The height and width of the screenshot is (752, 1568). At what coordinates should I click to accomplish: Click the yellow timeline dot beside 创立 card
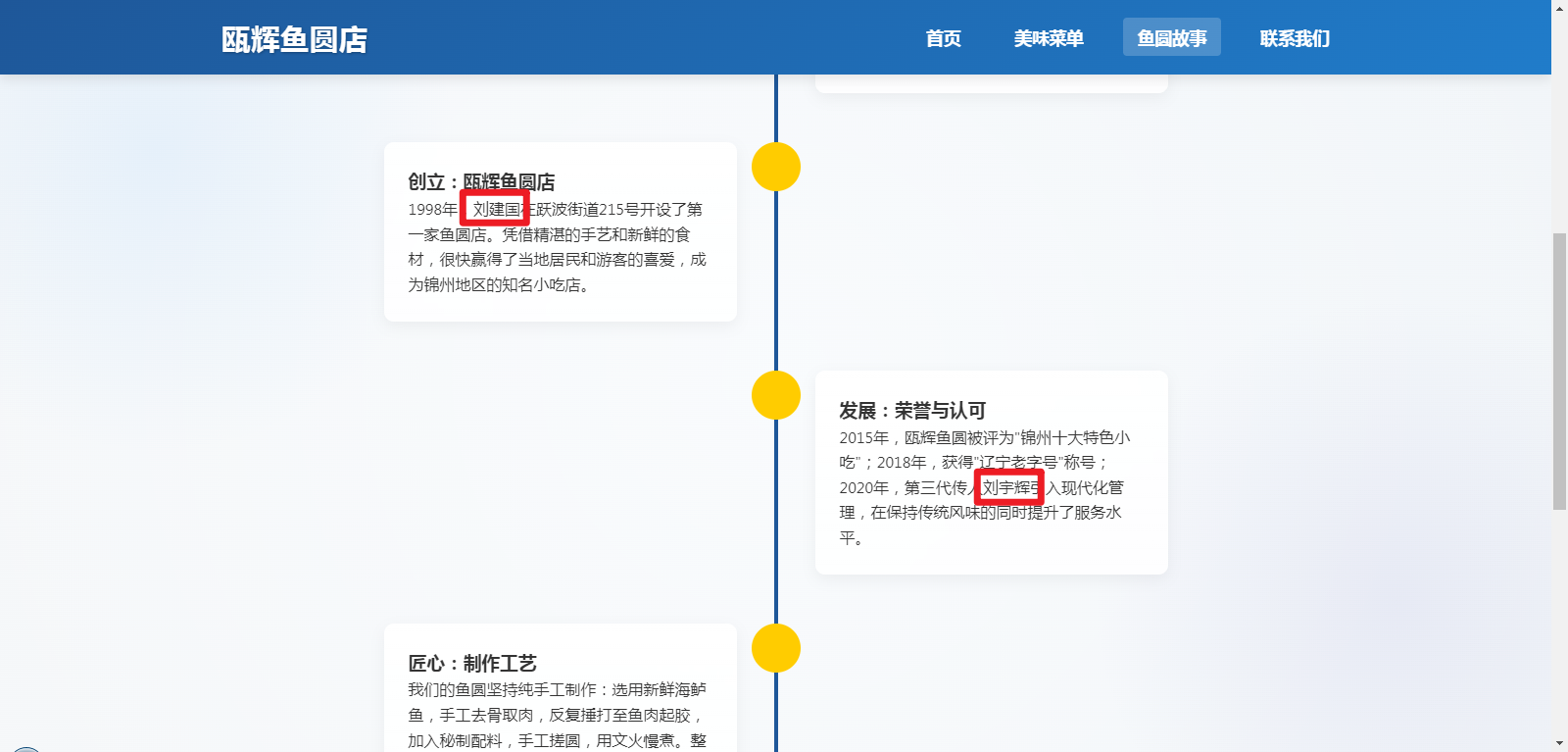(776, 167)
